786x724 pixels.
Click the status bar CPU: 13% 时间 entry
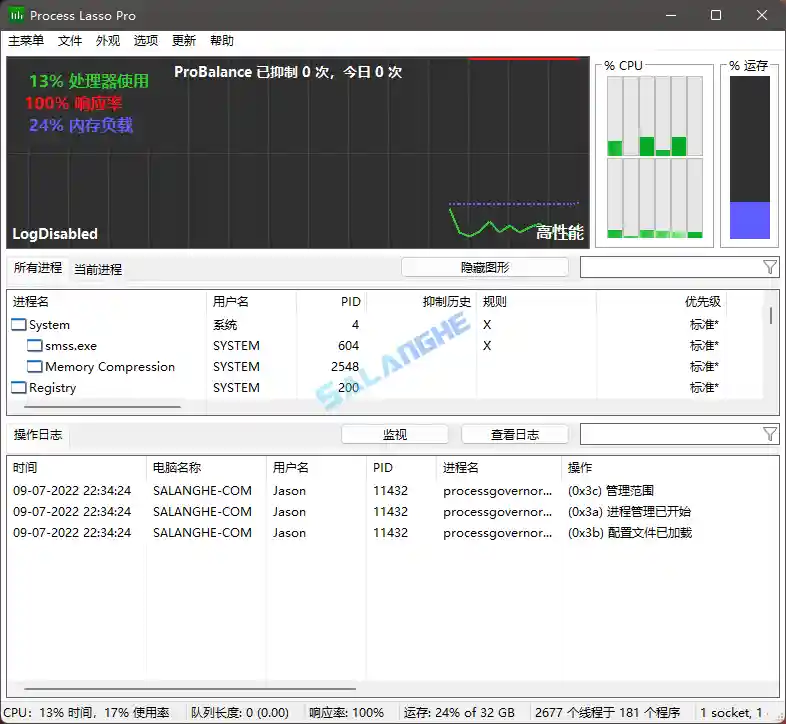[86, 712]
